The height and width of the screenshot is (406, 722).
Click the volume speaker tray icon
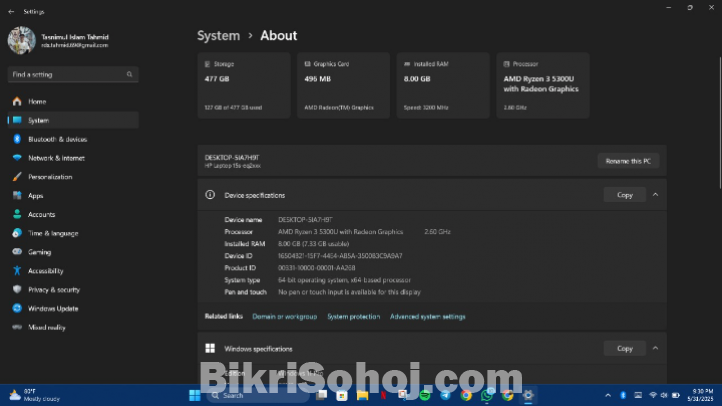point(664,395)
